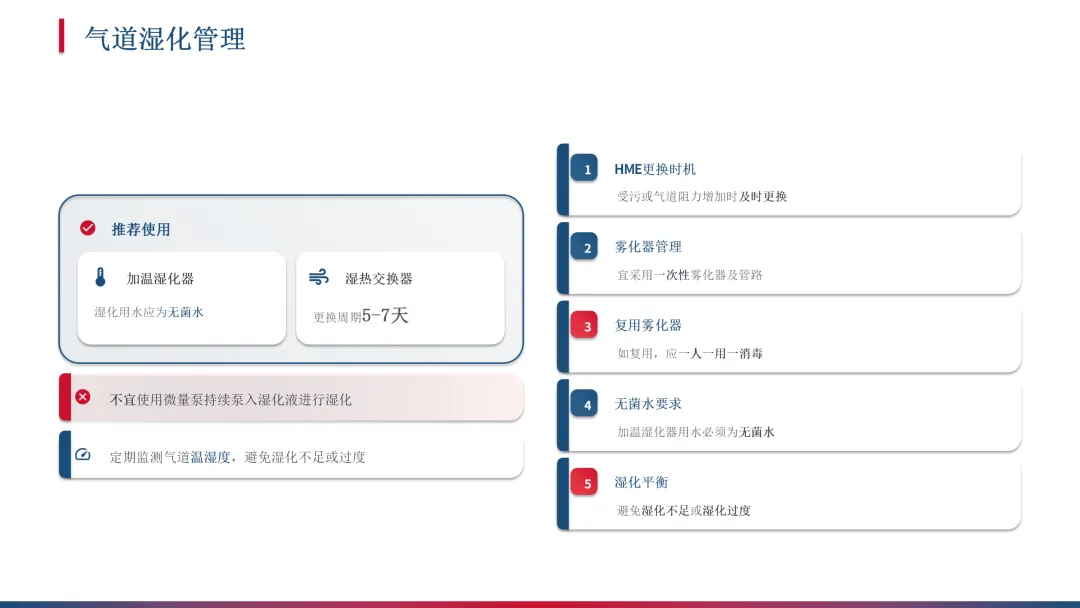Click the red accent bar beside the title
This screenshot has width=1080, height=608.
[x=61, y=36]
